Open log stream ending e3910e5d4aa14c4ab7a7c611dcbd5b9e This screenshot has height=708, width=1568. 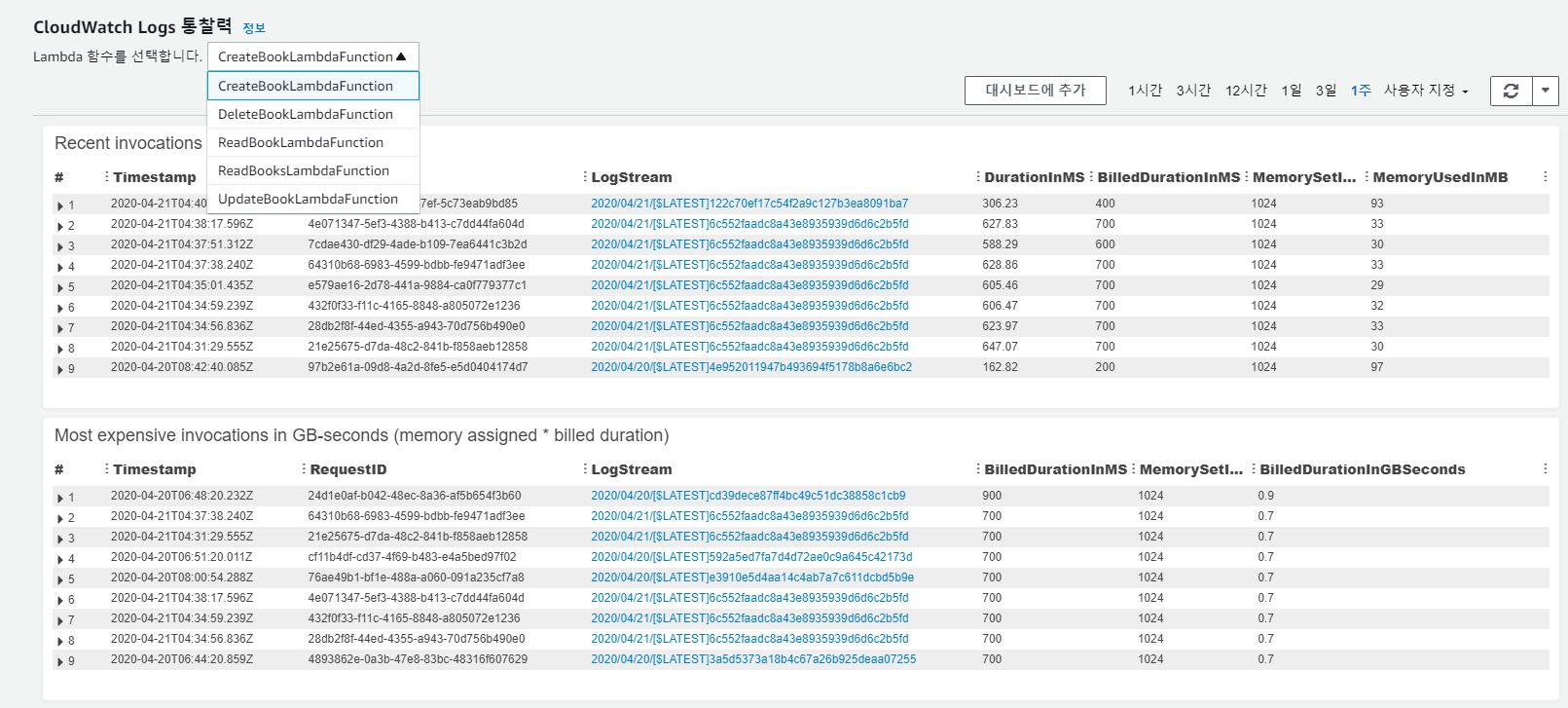[752, 578]
